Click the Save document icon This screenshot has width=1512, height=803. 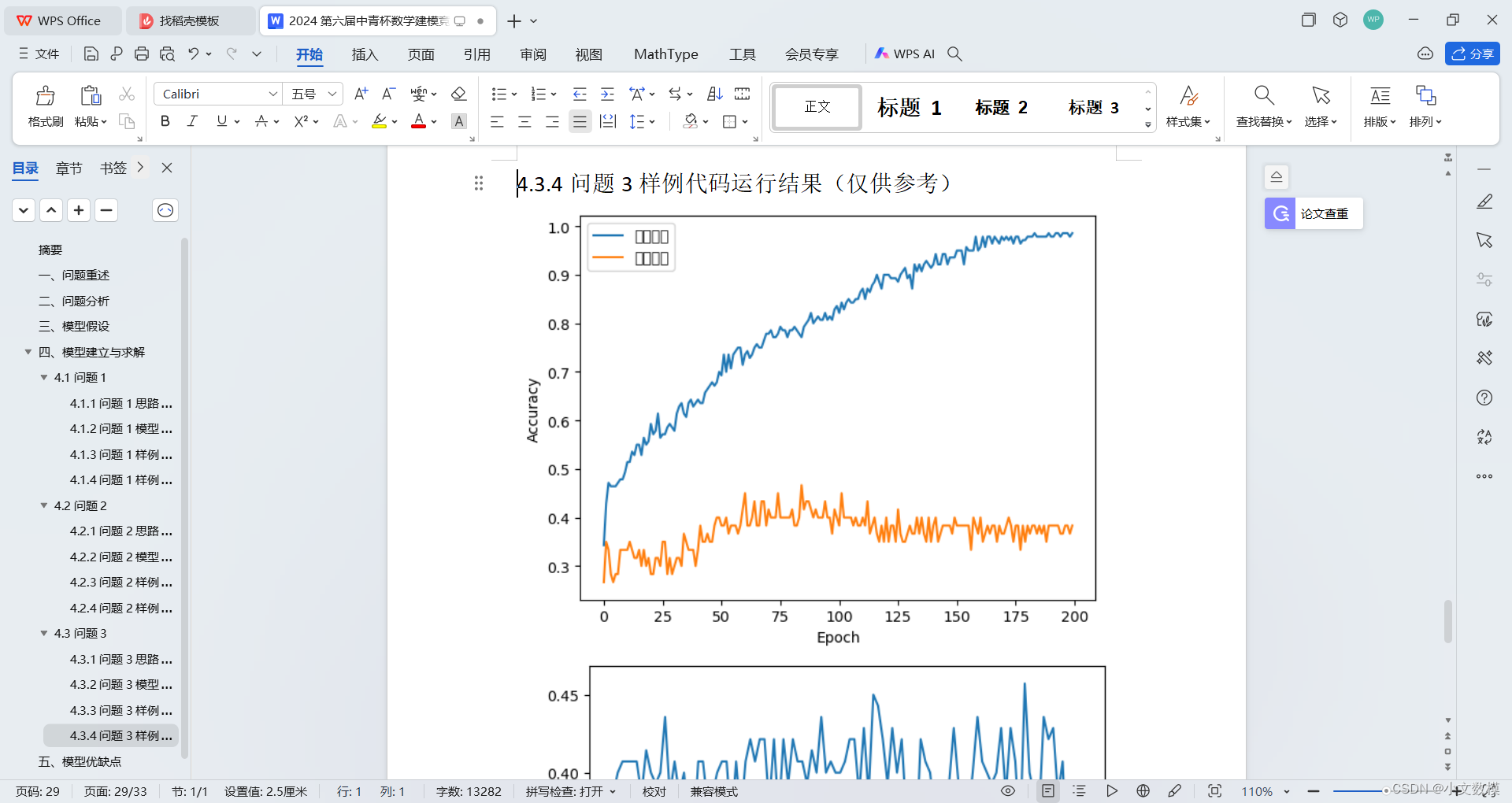click(91, 54)
